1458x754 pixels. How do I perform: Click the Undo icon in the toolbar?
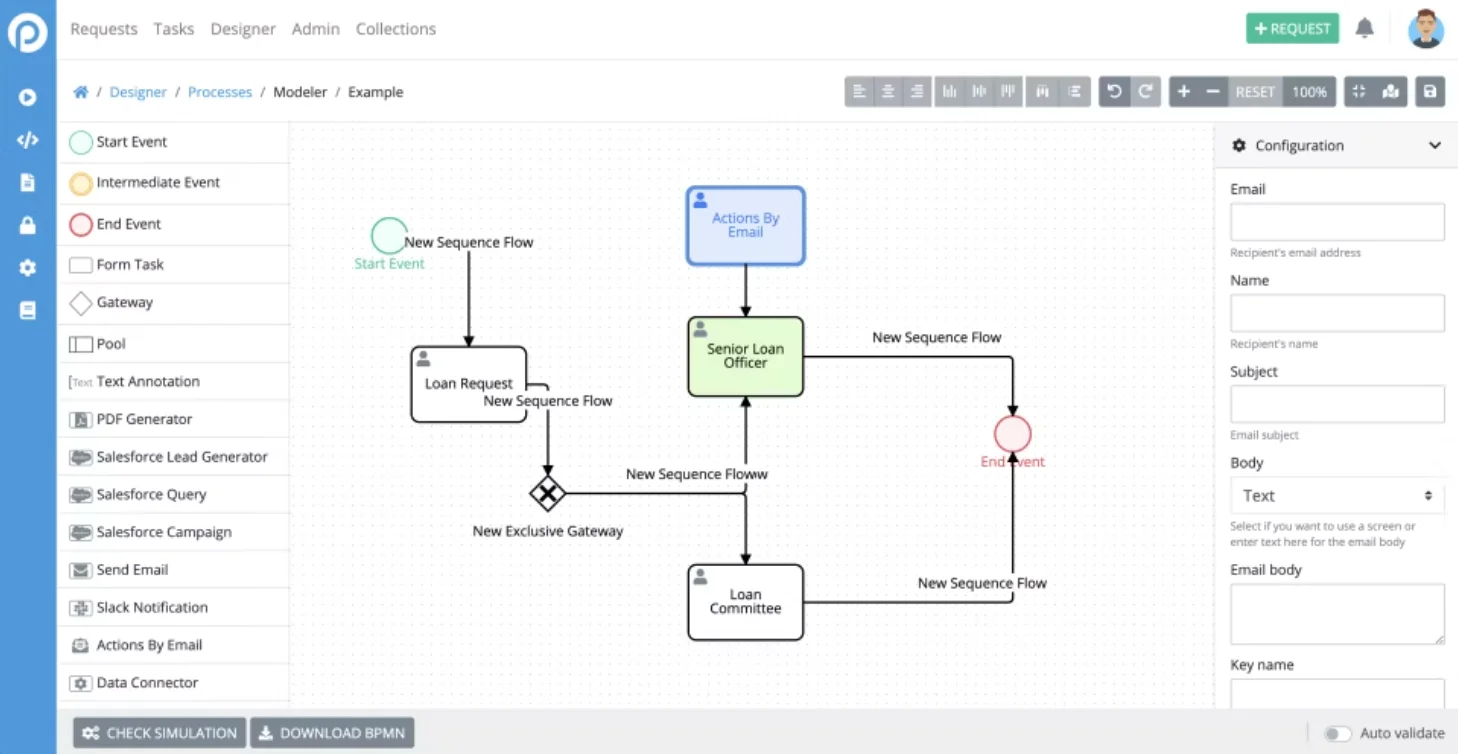[x=1114, y=91]
